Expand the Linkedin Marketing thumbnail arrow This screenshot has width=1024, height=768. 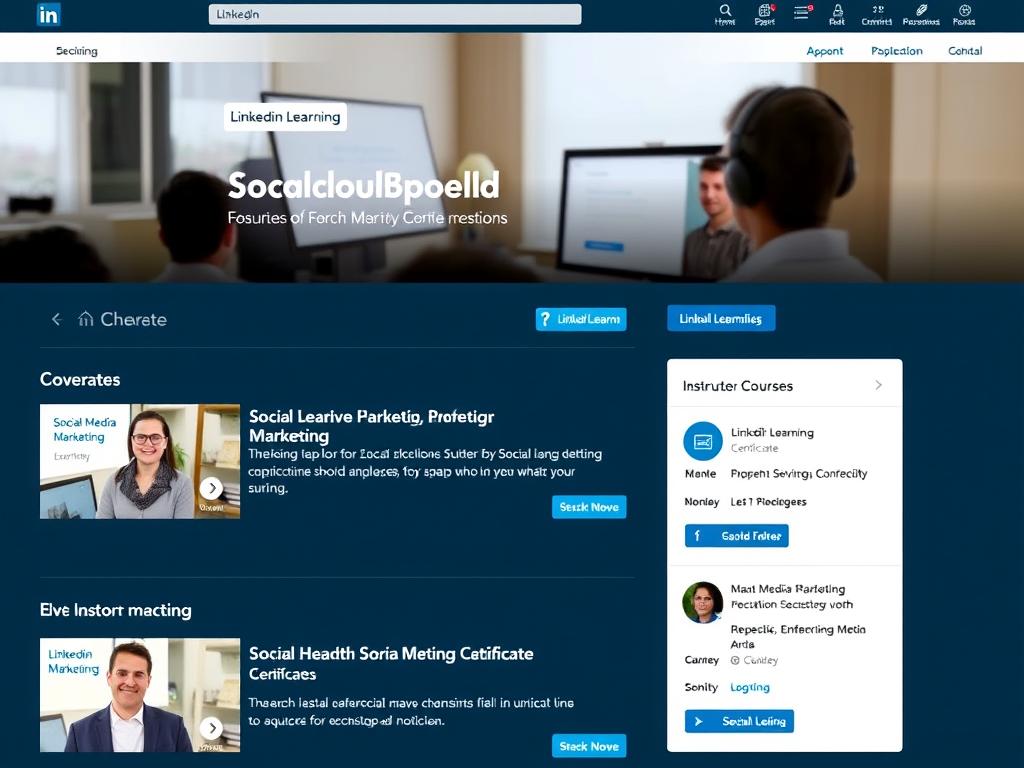click(211, 728)
